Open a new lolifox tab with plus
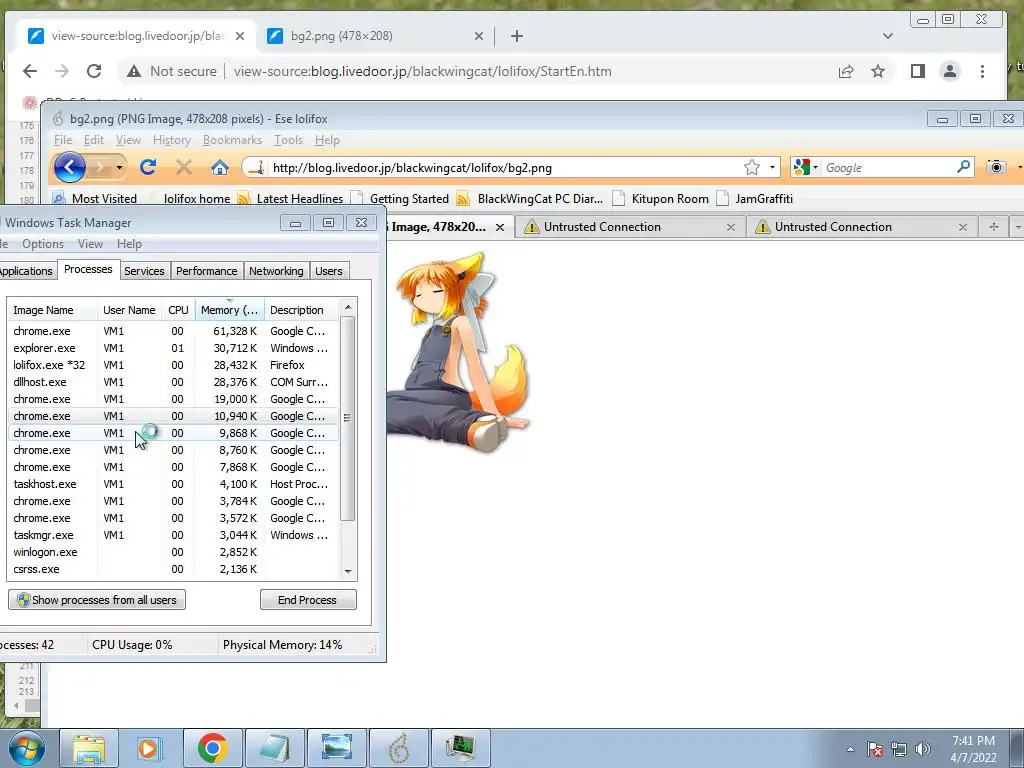The height and width of the screenshot is (768, 1024). click(993, 227)
